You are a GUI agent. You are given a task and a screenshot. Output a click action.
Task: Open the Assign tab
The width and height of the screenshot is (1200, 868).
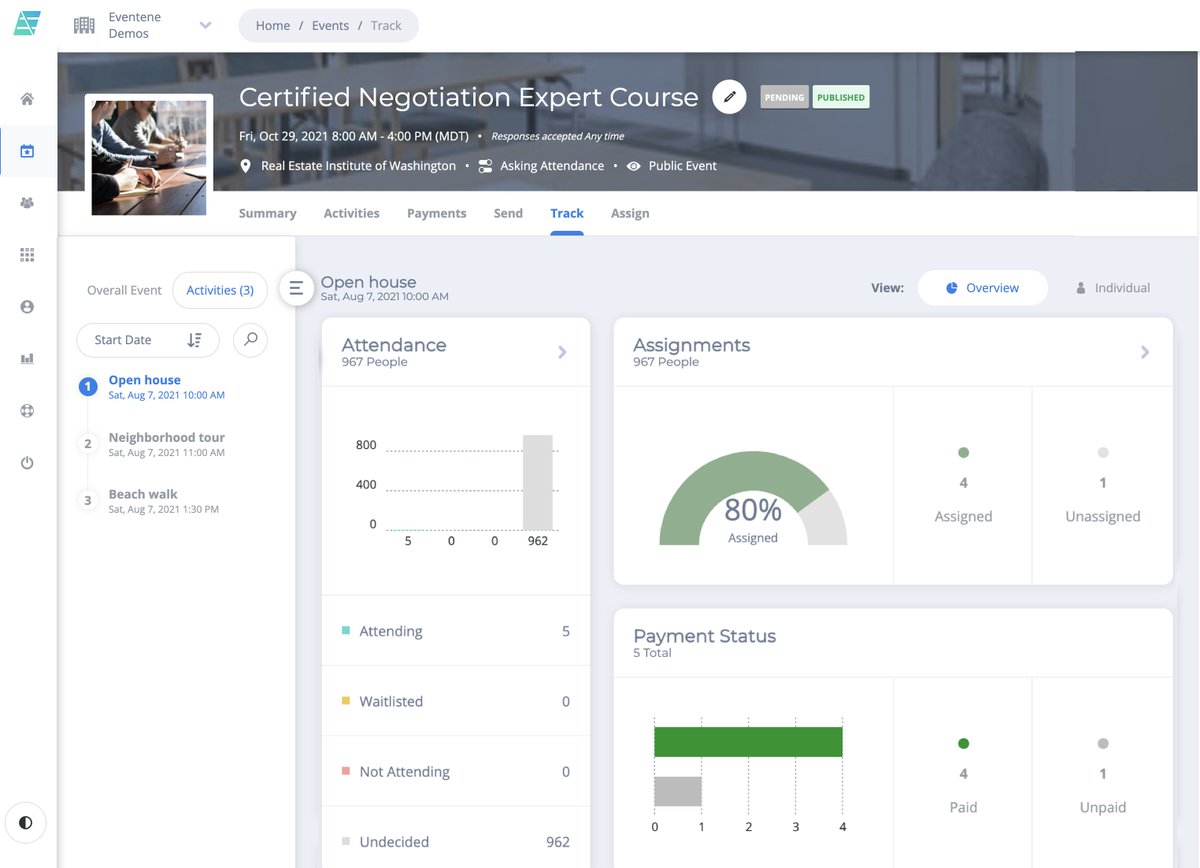(630, 213)
